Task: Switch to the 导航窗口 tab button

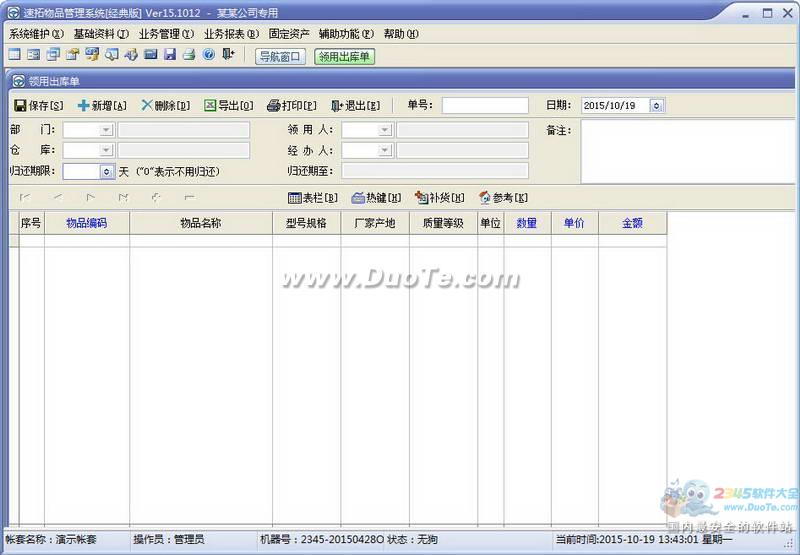Action: tap(280, 57)
